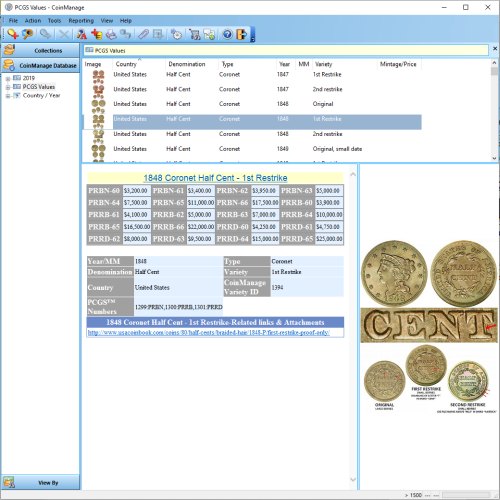Click the 1848 Coronet Half Cent title link

[215, 178]
